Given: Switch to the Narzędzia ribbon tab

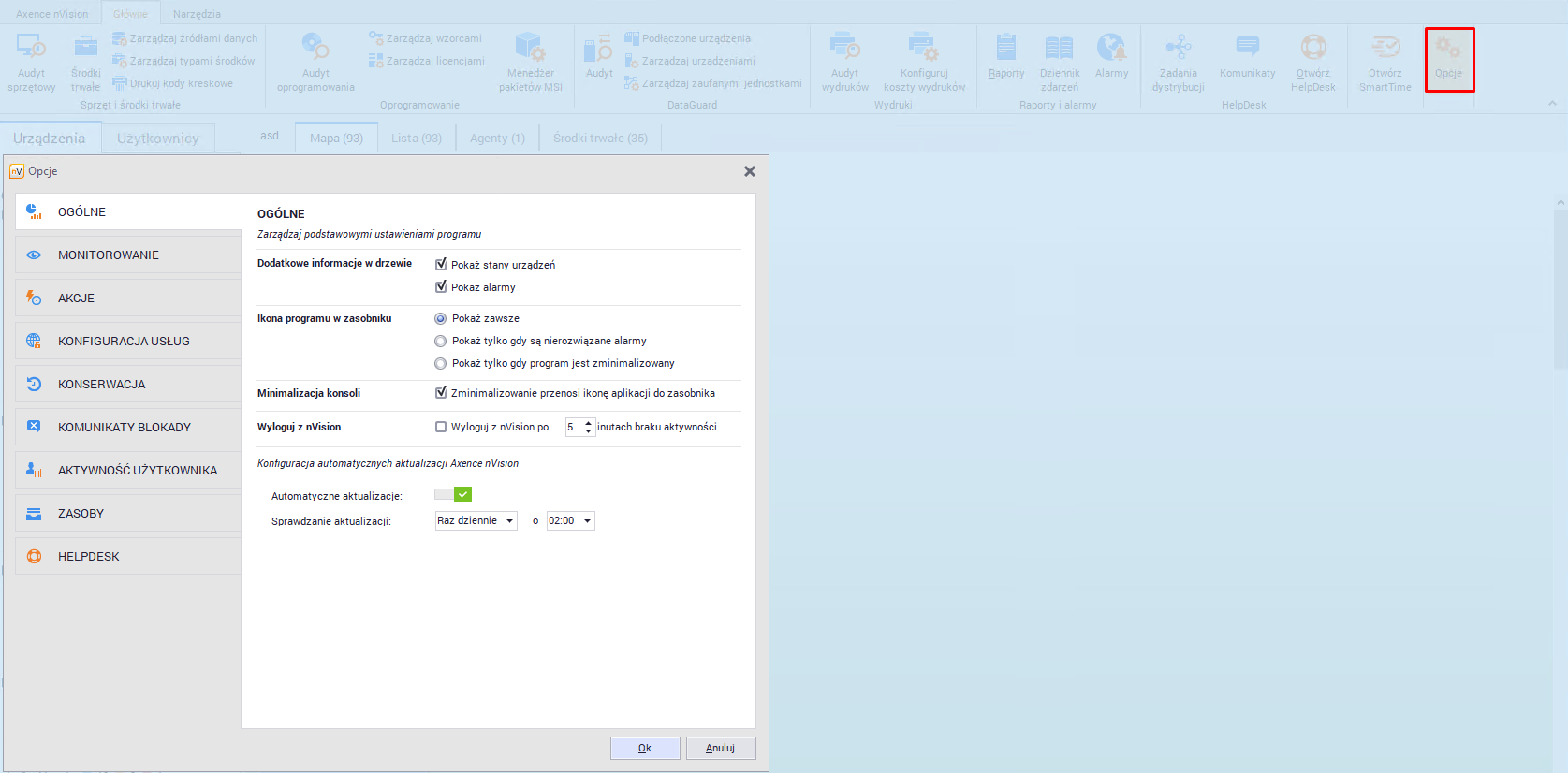Looking at the screenshot, I should (197, 14).
